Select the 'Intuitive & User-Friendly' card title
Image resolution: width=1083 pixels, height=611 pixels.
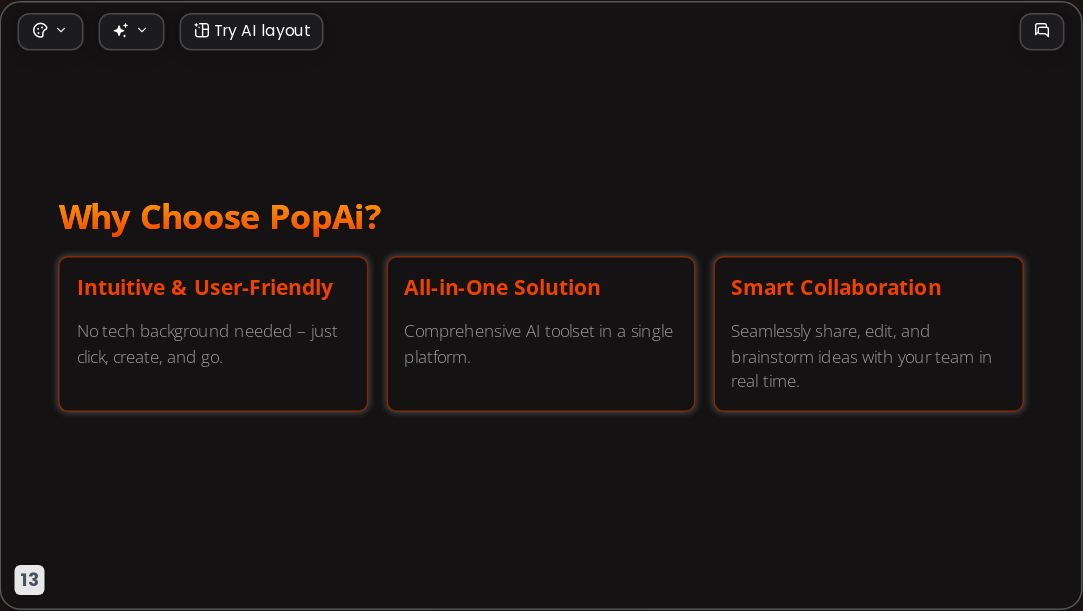pos(205,287)
